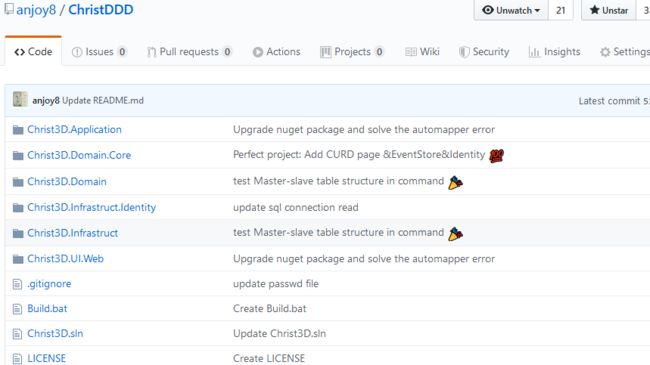650x365 pixels.
Task: Click the .gitignore file icon
Action: point(17,284)
